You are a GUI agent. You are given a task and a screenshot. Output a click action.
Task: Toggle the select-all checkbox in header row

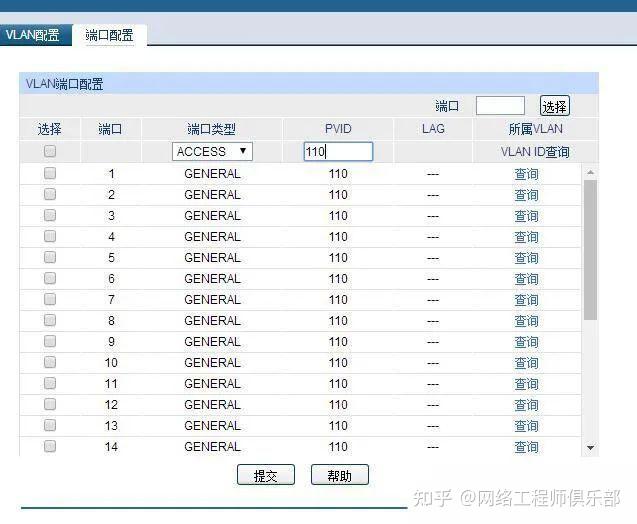(50, 152)
